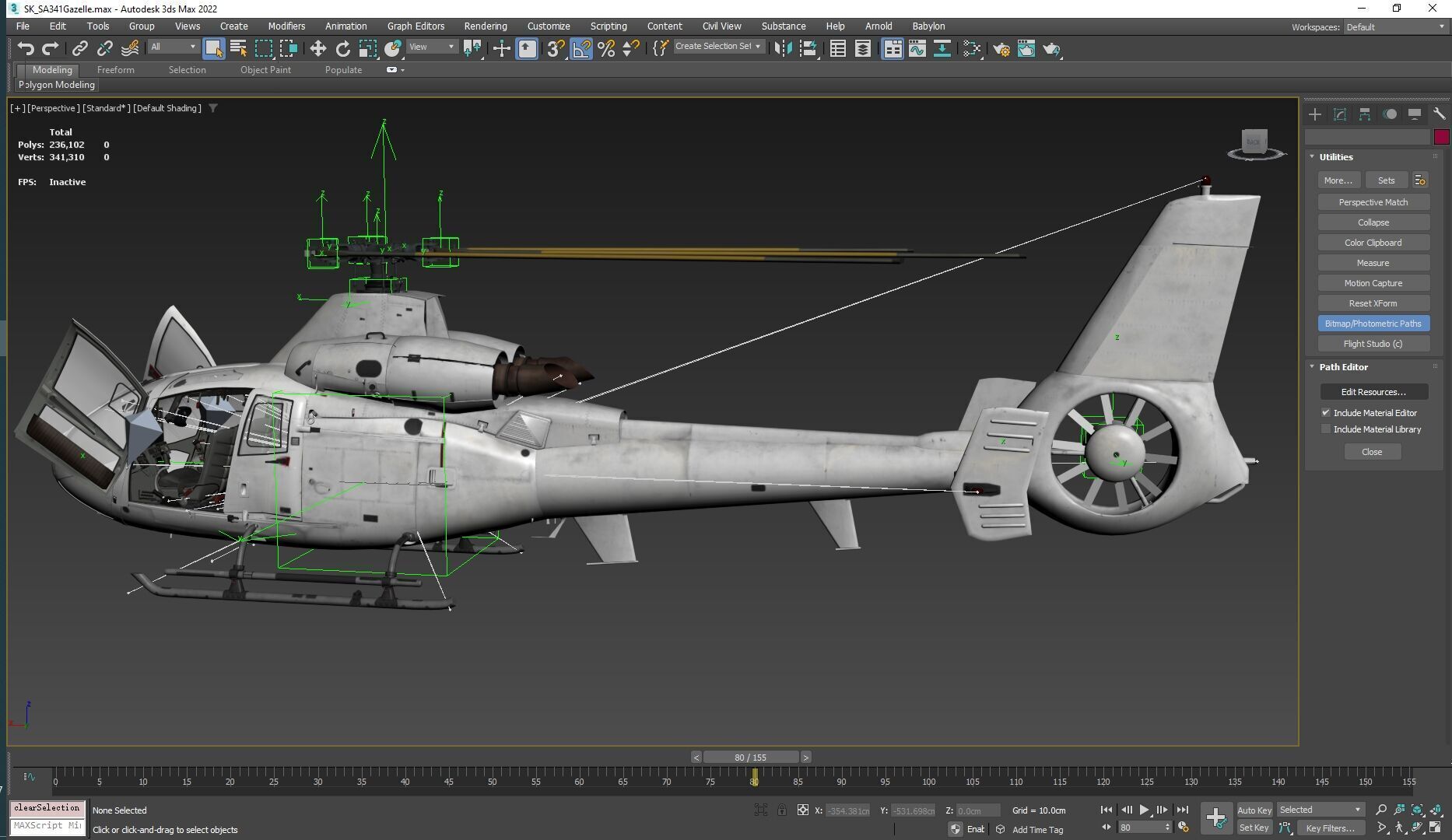Activate the Select and Scale tool

coord(367,49)
